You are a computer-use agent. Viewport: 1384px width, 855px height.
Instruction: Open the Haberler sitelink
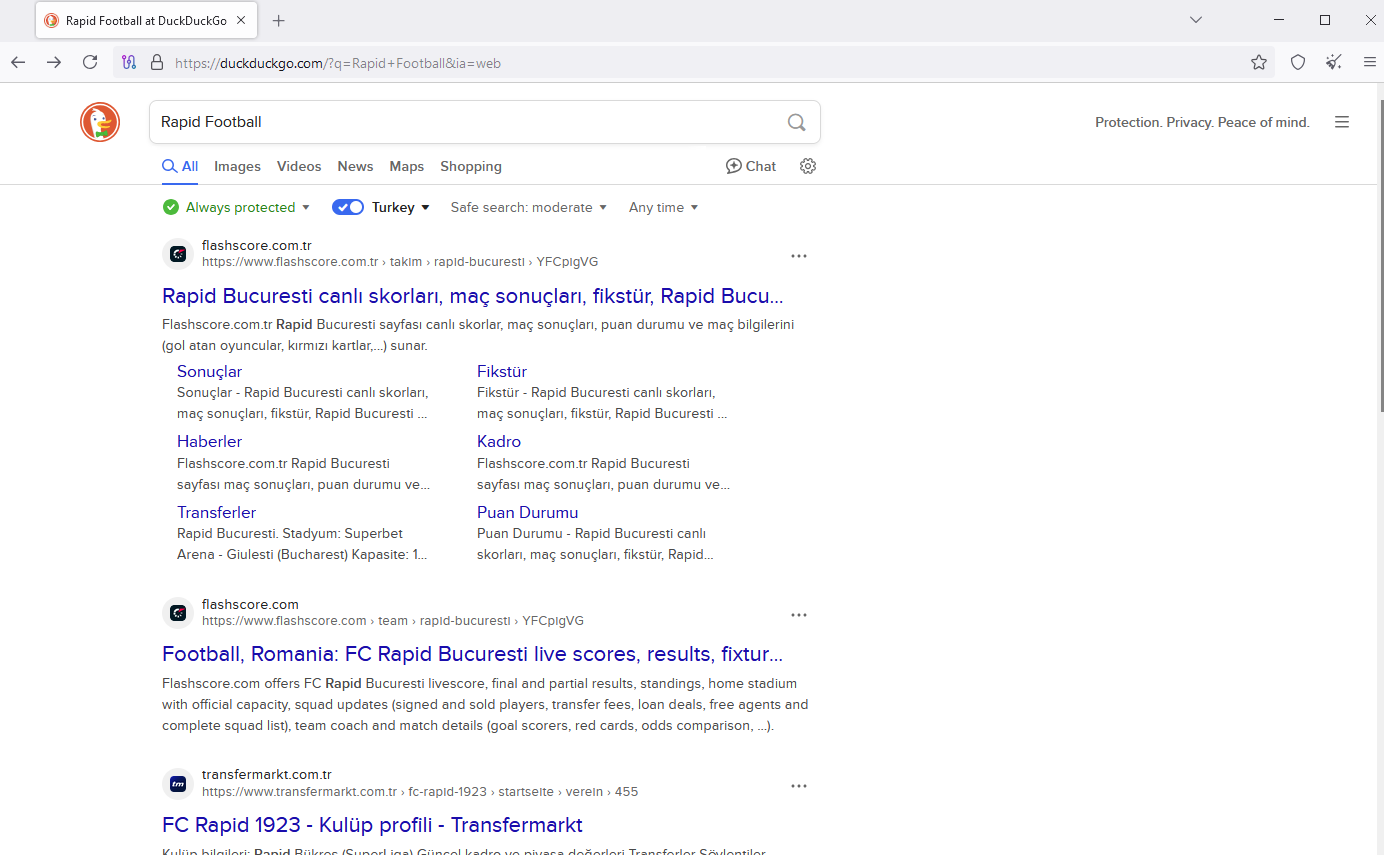point(209,441)
